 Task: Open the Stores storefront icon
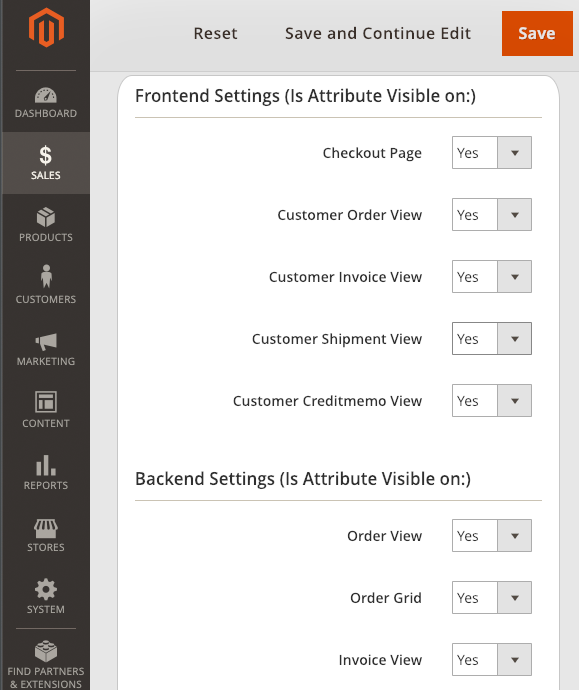coord(46,528)
